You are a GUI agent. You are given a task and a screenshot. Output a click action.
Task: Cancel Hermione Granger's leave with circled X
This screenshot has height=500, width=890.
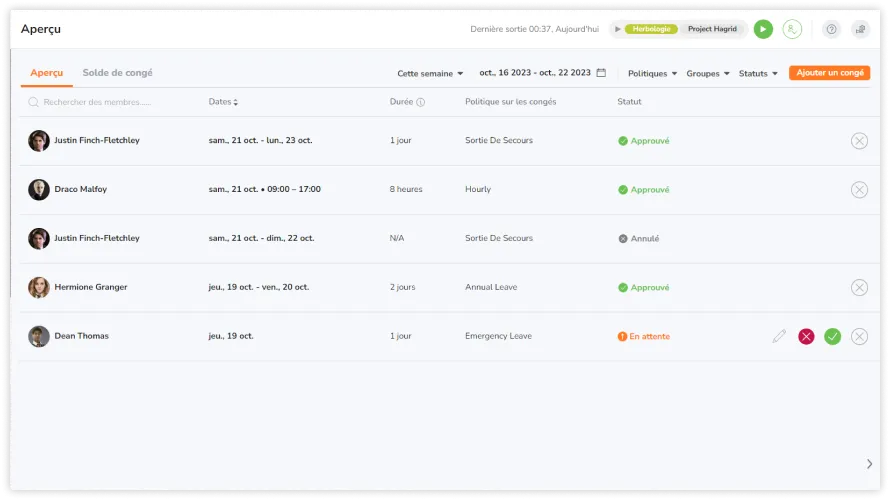pyautogui.click(x=859, y=288)
